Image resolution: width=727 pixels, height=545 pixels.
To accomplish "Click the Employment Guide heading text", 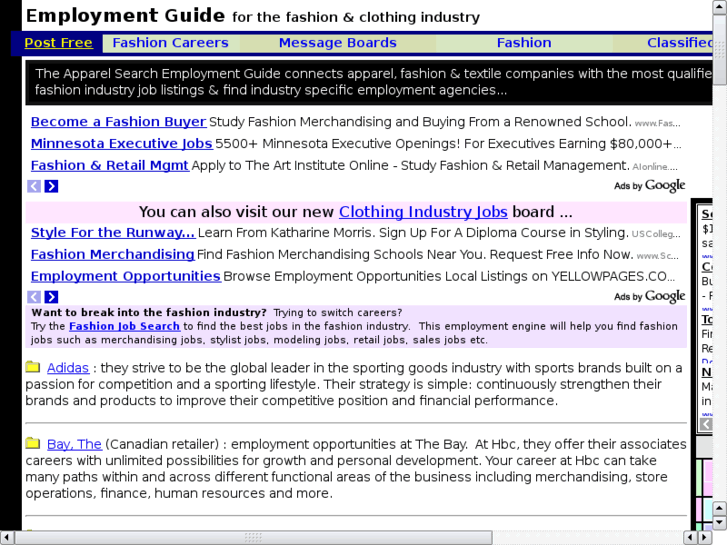I will coord(125,16).
